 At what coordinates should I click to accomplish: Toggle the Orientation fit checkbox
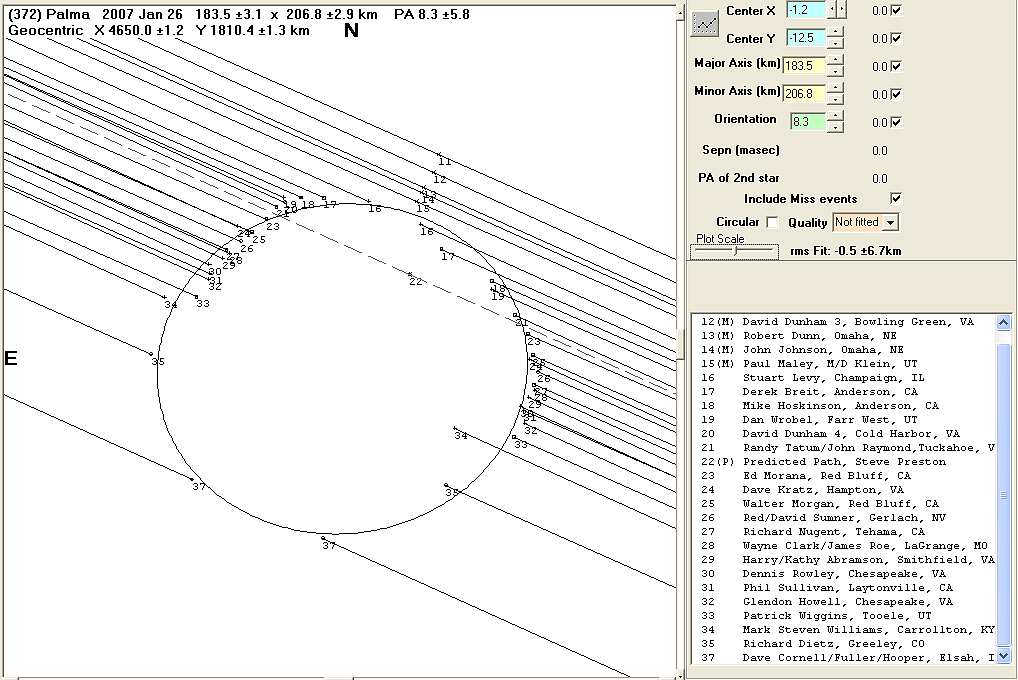(x=897, y=122)
